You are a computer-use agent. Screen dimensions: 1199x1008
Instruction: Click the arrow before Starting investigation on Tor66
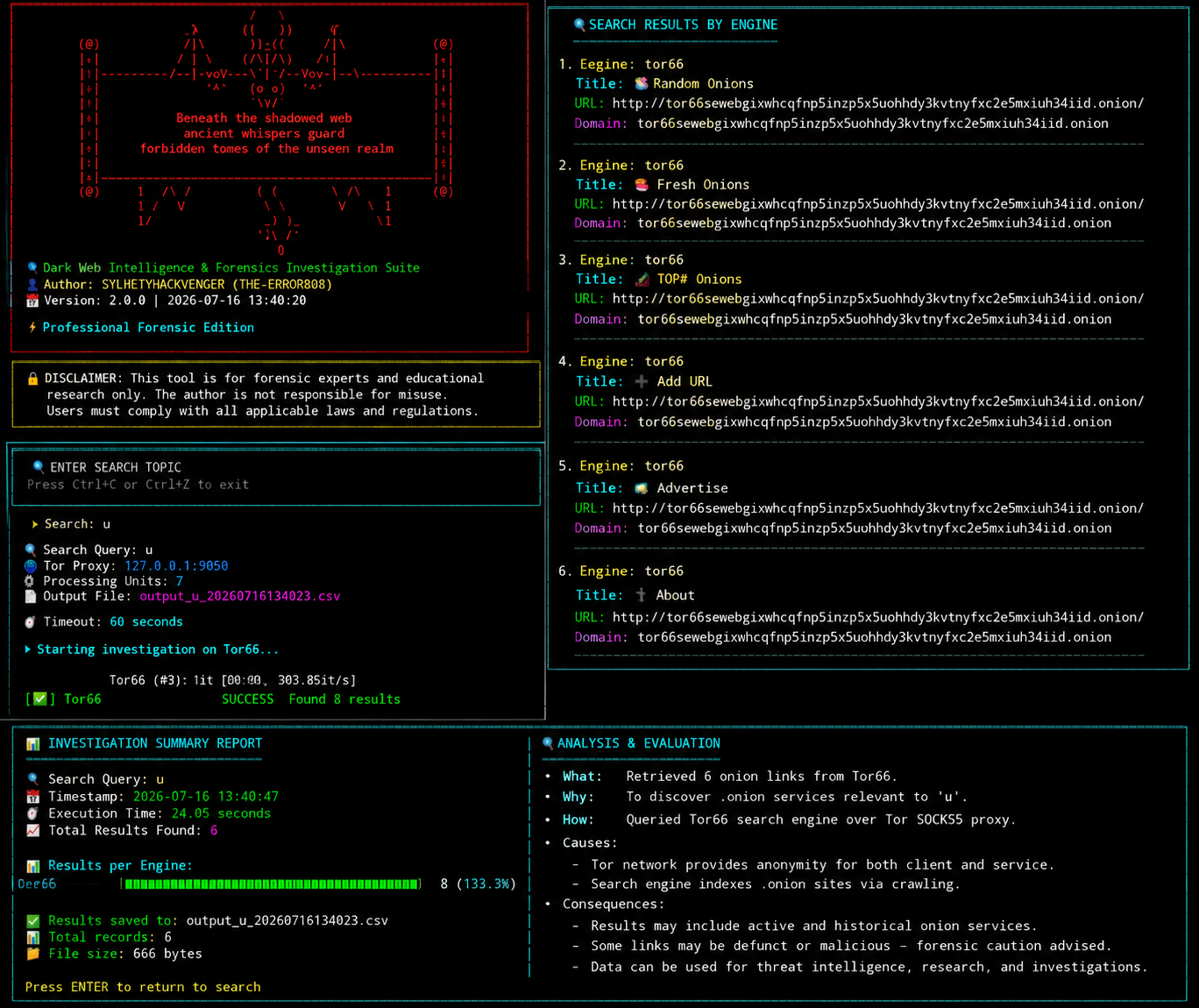point(28,650)
